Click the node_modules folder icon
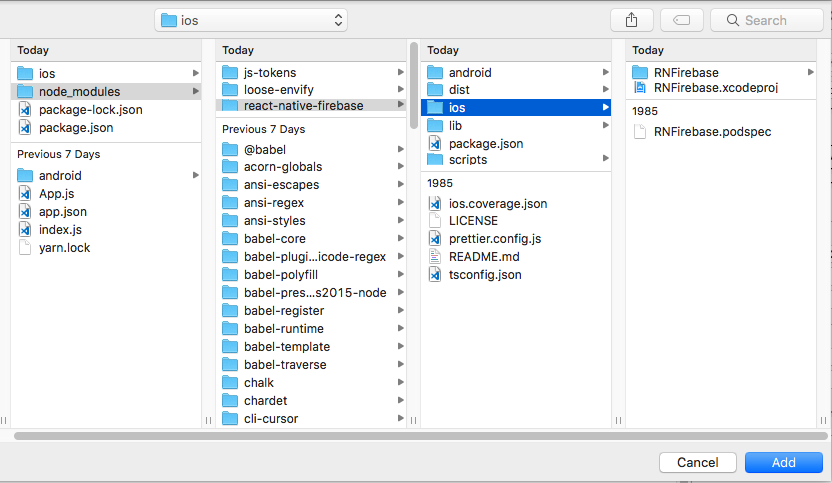This screenshot has width=832, height=483. point(25,91)
